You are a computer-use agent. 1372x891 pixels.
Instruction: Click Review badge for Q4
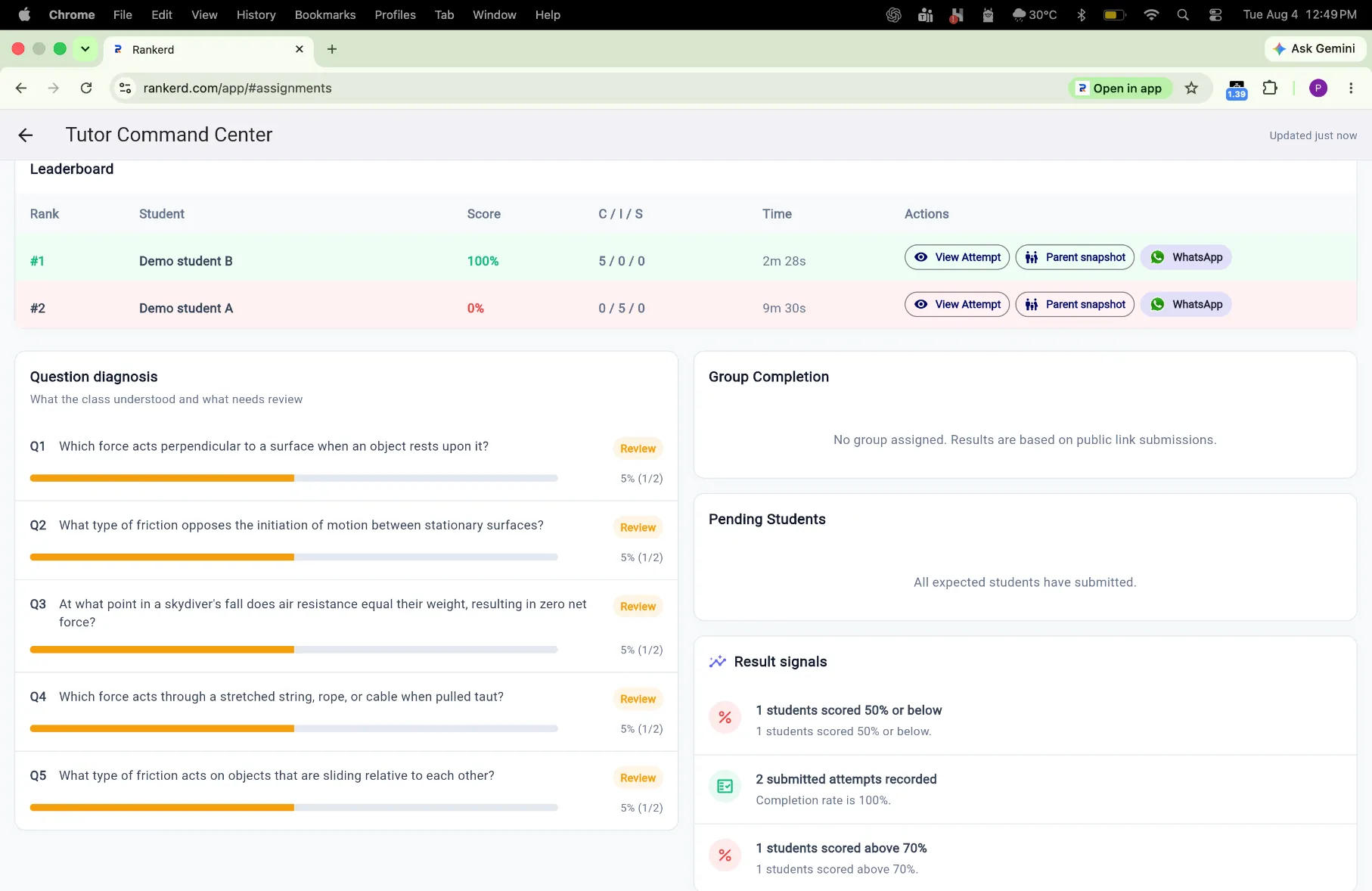(x=638, y=699)
